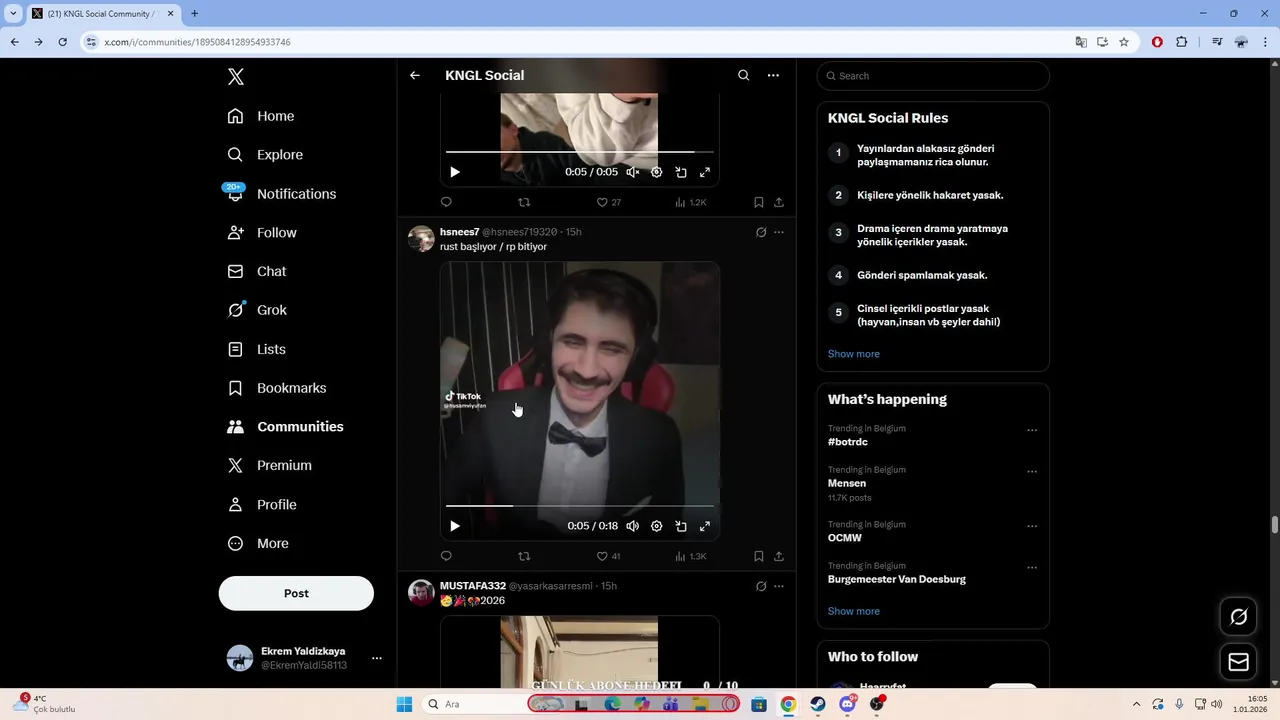The image size is (1280, 720).
Task: Open hsnees7 video settings gear
Action: [x=657, y=526]
